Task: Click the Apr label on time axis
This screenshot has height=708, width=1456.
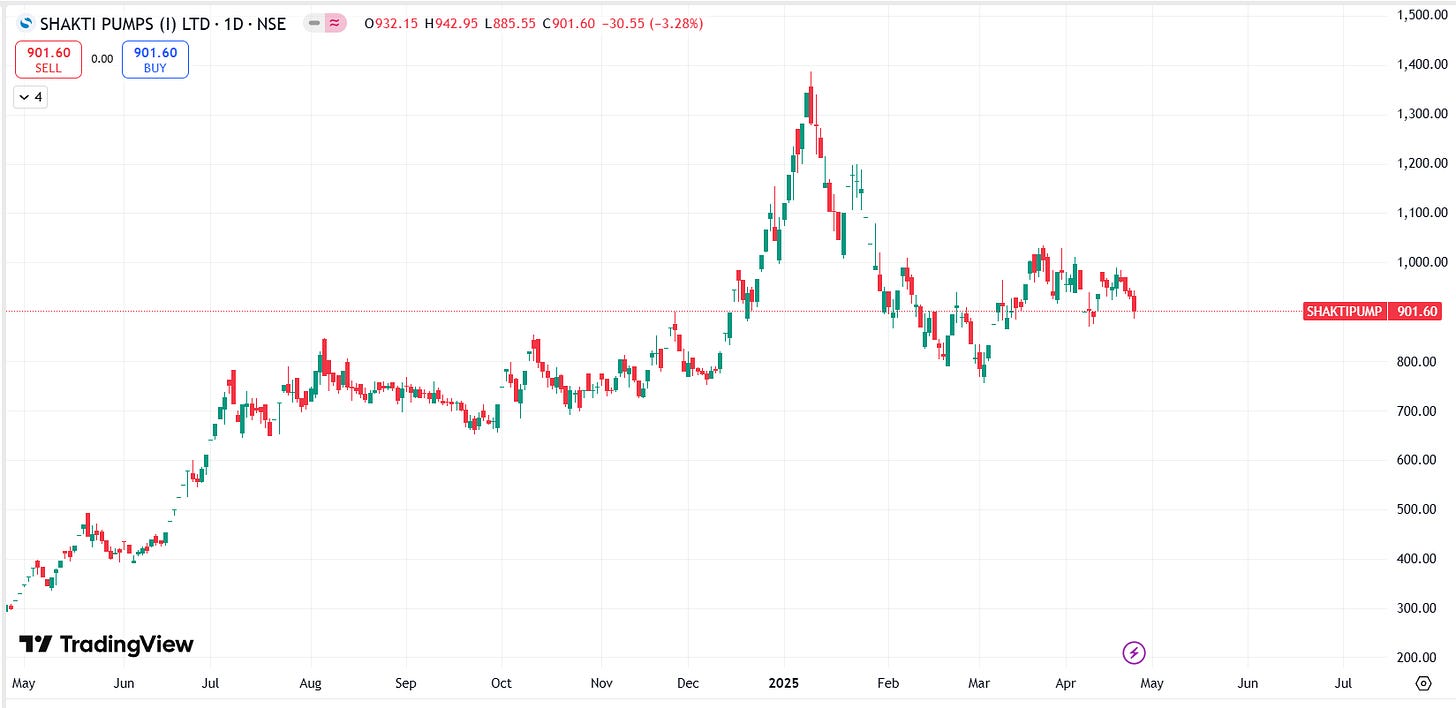Action: coord(1064,684)
